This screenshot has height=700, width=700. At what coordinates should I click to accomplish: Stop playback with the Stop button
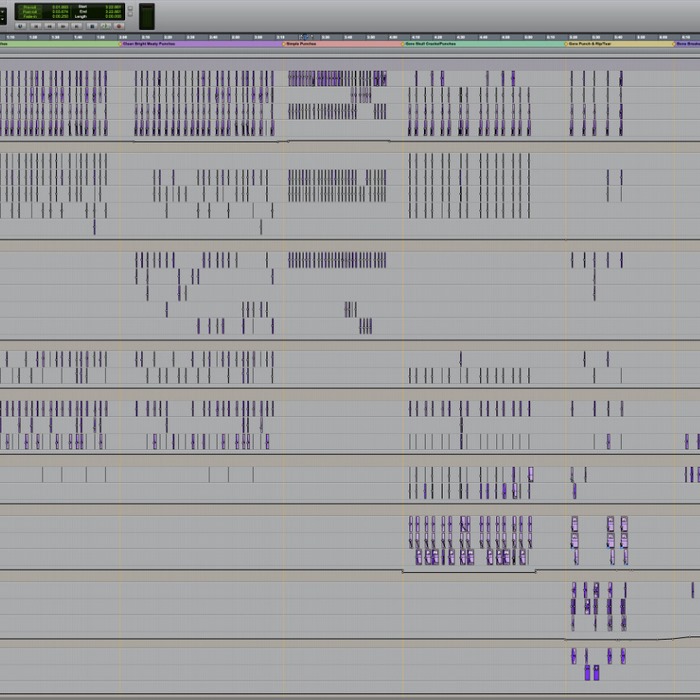(x=93, y=26)
